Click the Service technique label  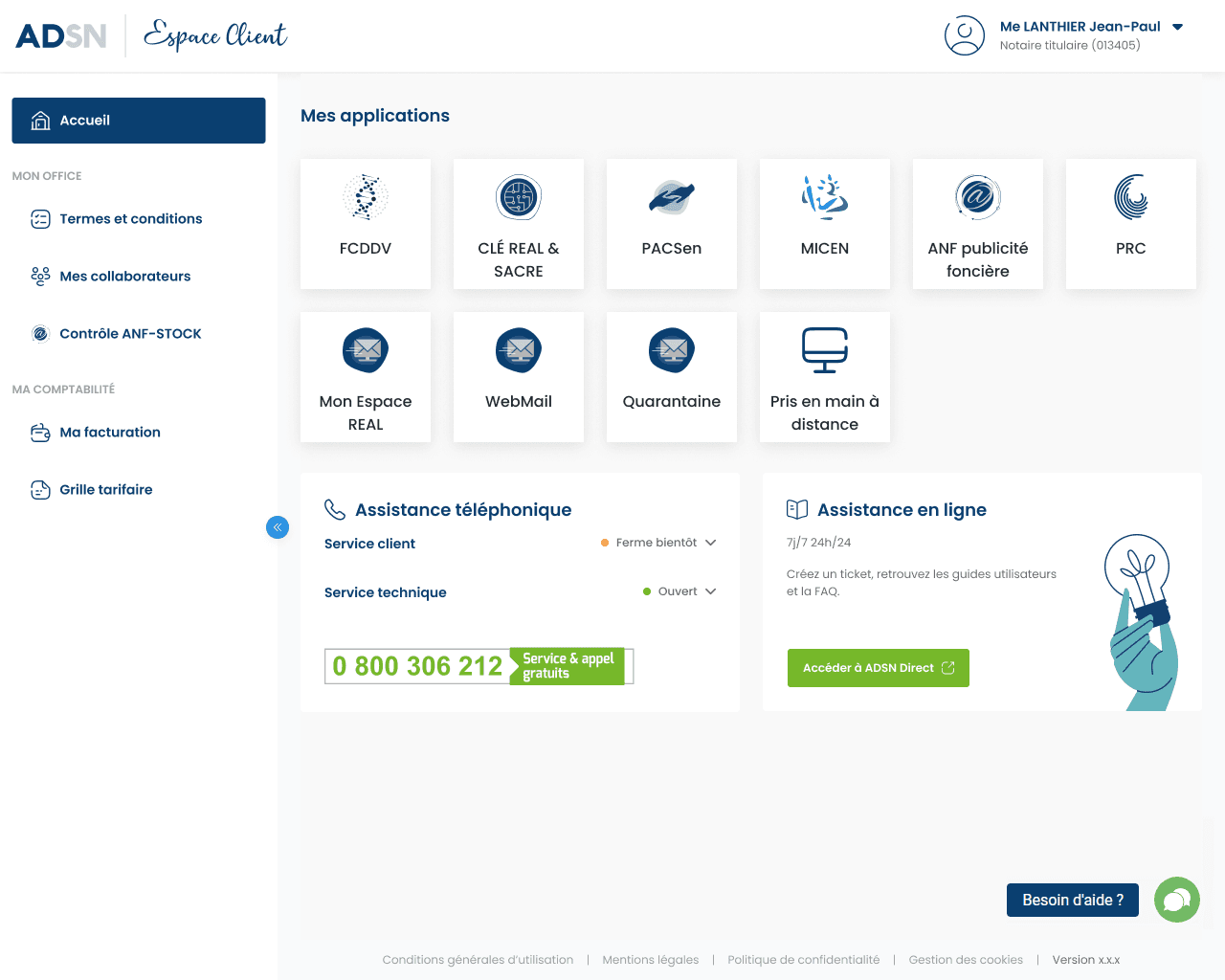tap(386, 592)
